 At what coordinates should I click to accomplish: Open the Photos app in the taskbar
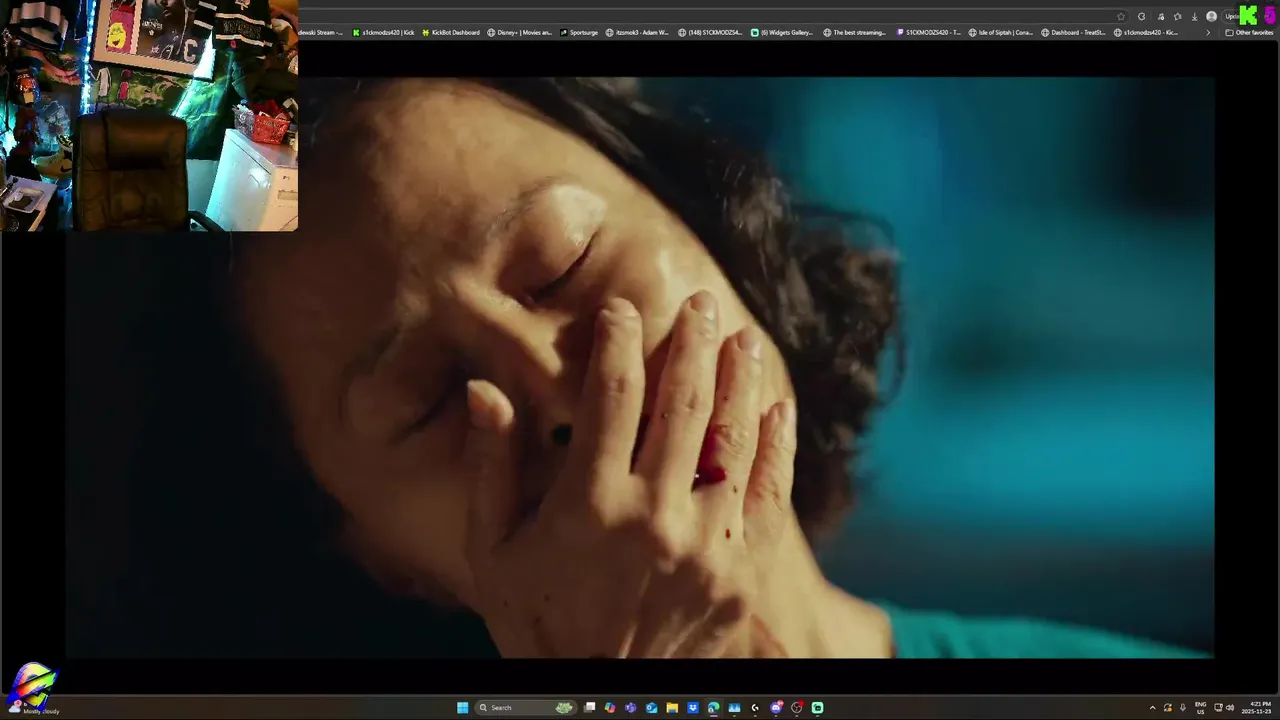[x=734, y=707]
